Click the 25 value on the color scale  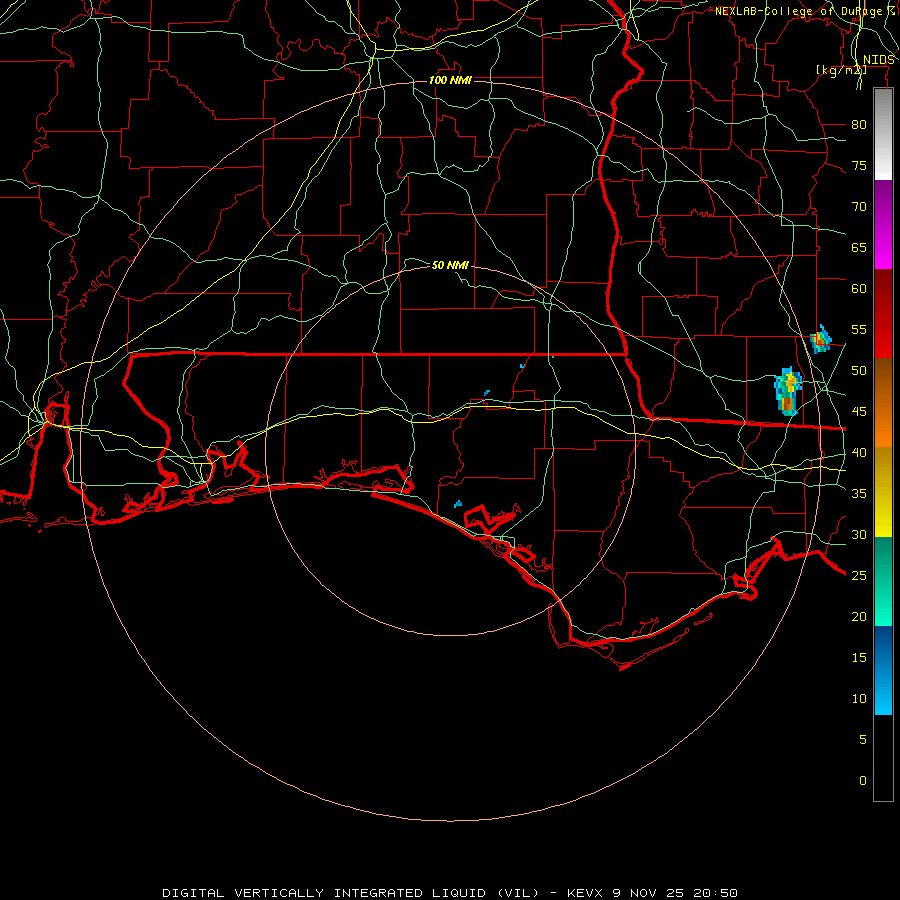pyautogui.click(x=859, y=576)
